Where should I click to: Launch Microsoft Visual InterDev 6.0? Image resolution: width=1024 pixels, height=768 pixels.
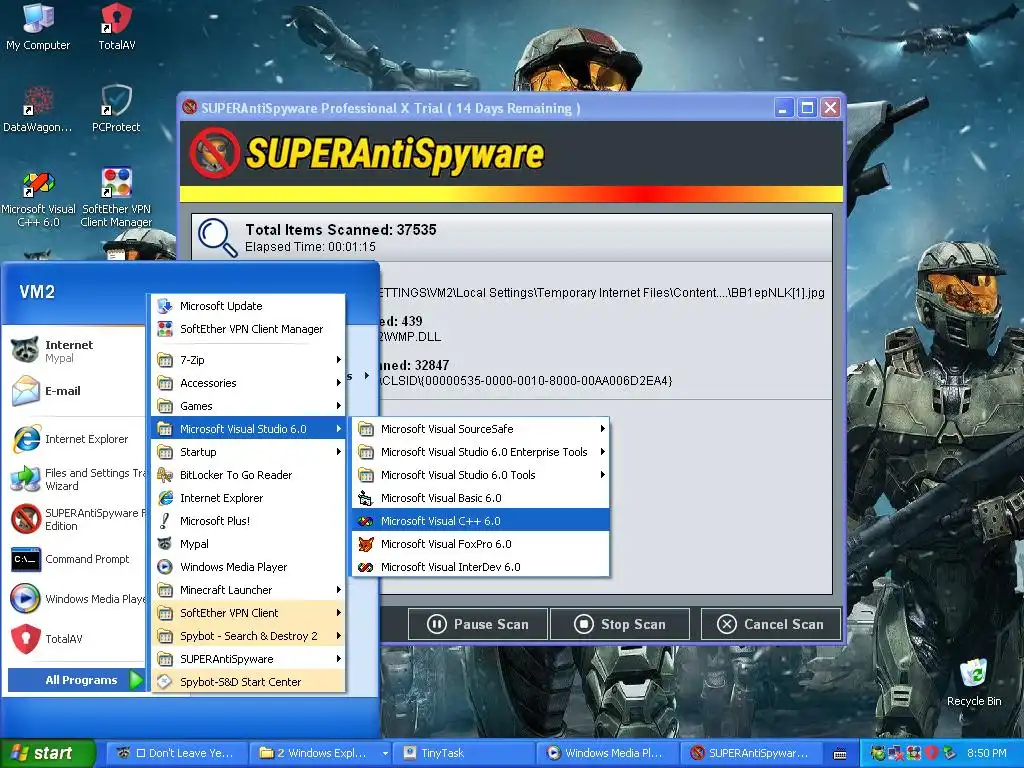[x=481, y=567]
